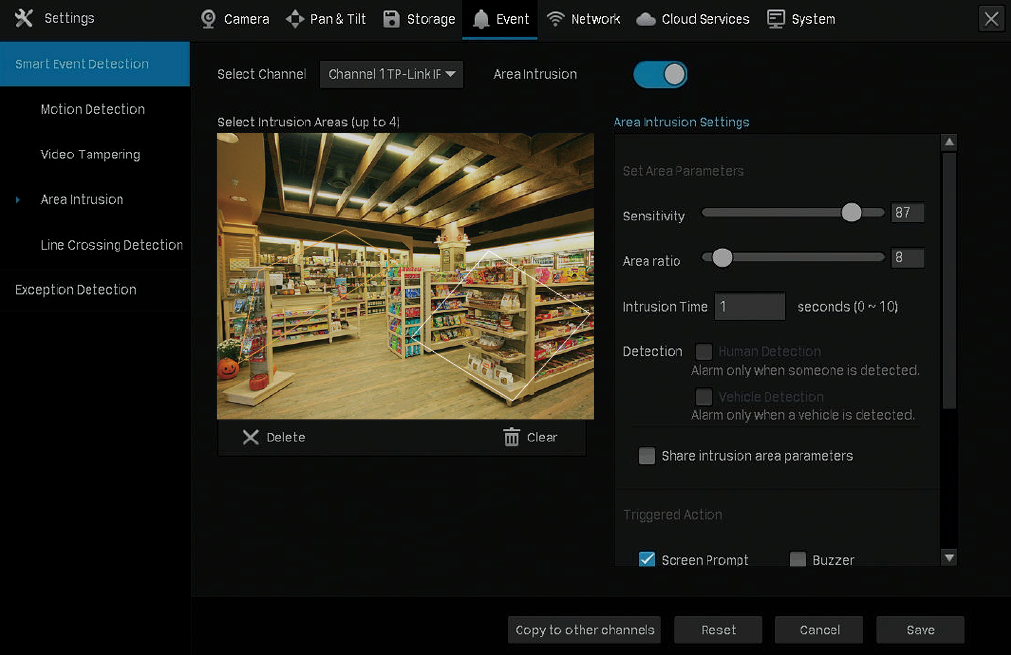1011x655 pixels.
Task: Click the Storage disk icon
Action: pyautogui.click(x=391, y=19)
